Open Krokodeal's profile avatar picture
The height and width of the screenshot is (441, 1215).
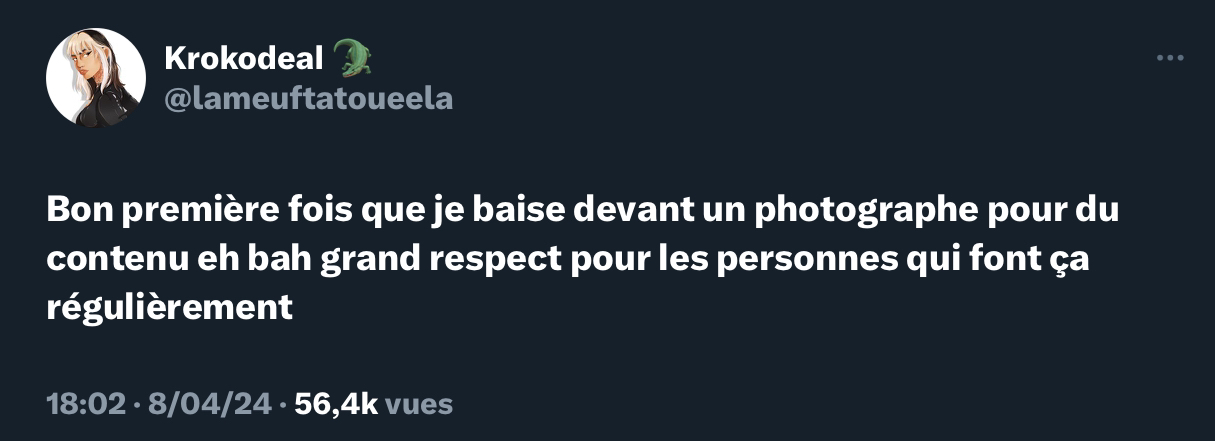point(96,78)
